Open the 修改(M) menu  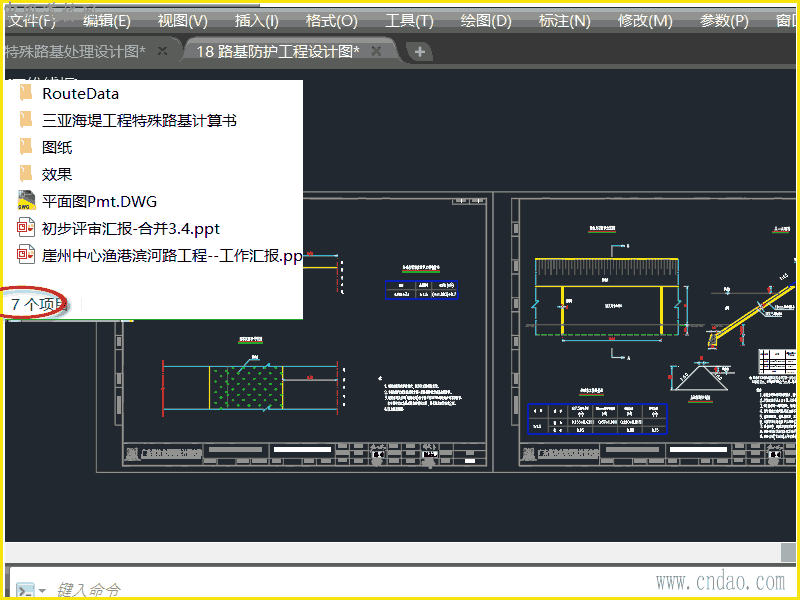645,21
